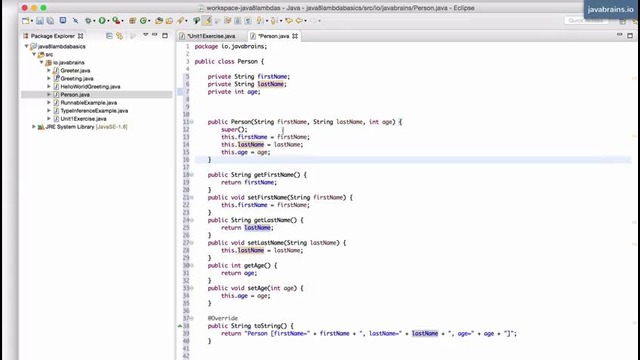Click the Back navigation arrow icon
This screenshot has width=640, height=360.
299,20
